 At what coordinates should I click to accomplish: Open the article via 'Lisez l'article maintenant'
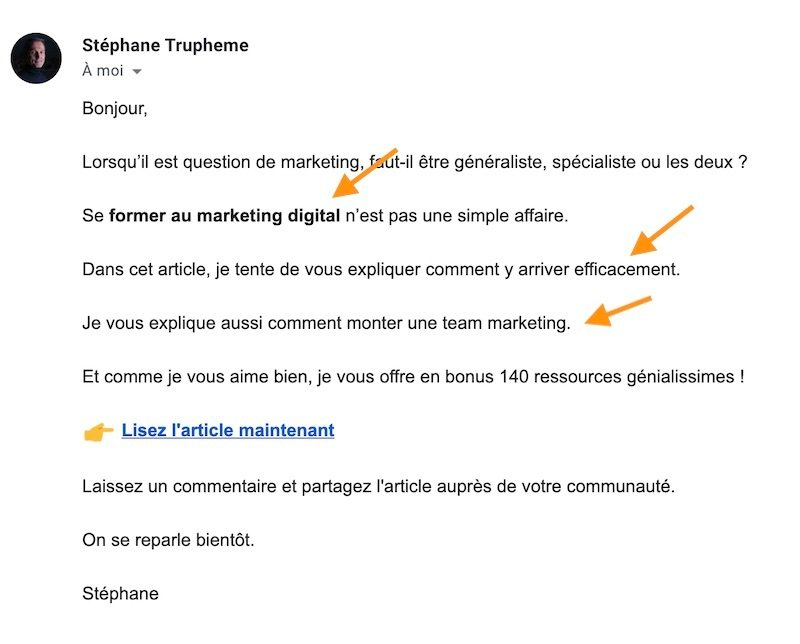[227, 430]
